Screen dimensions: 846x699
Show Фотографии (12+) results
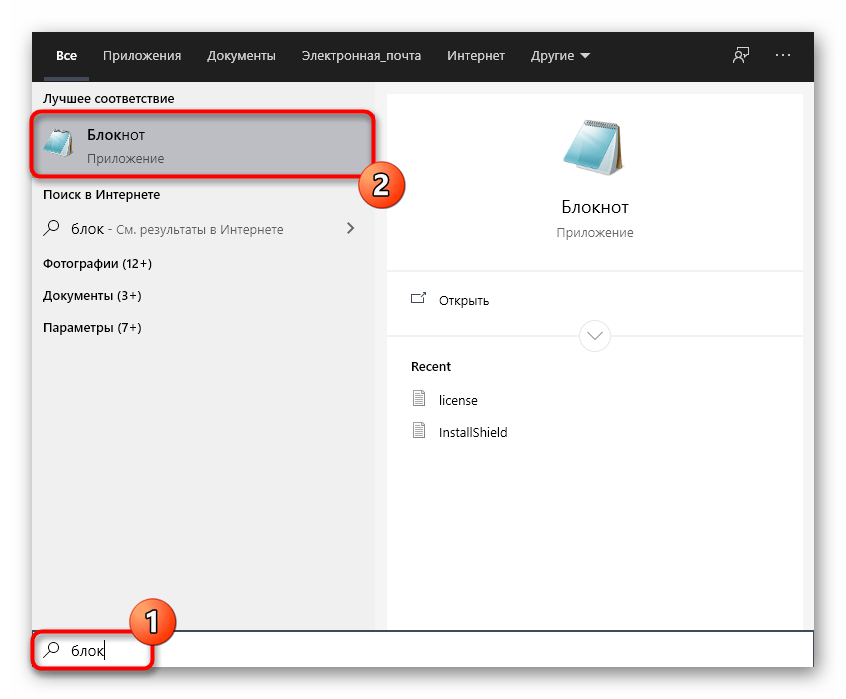click(x=97, y=264)
